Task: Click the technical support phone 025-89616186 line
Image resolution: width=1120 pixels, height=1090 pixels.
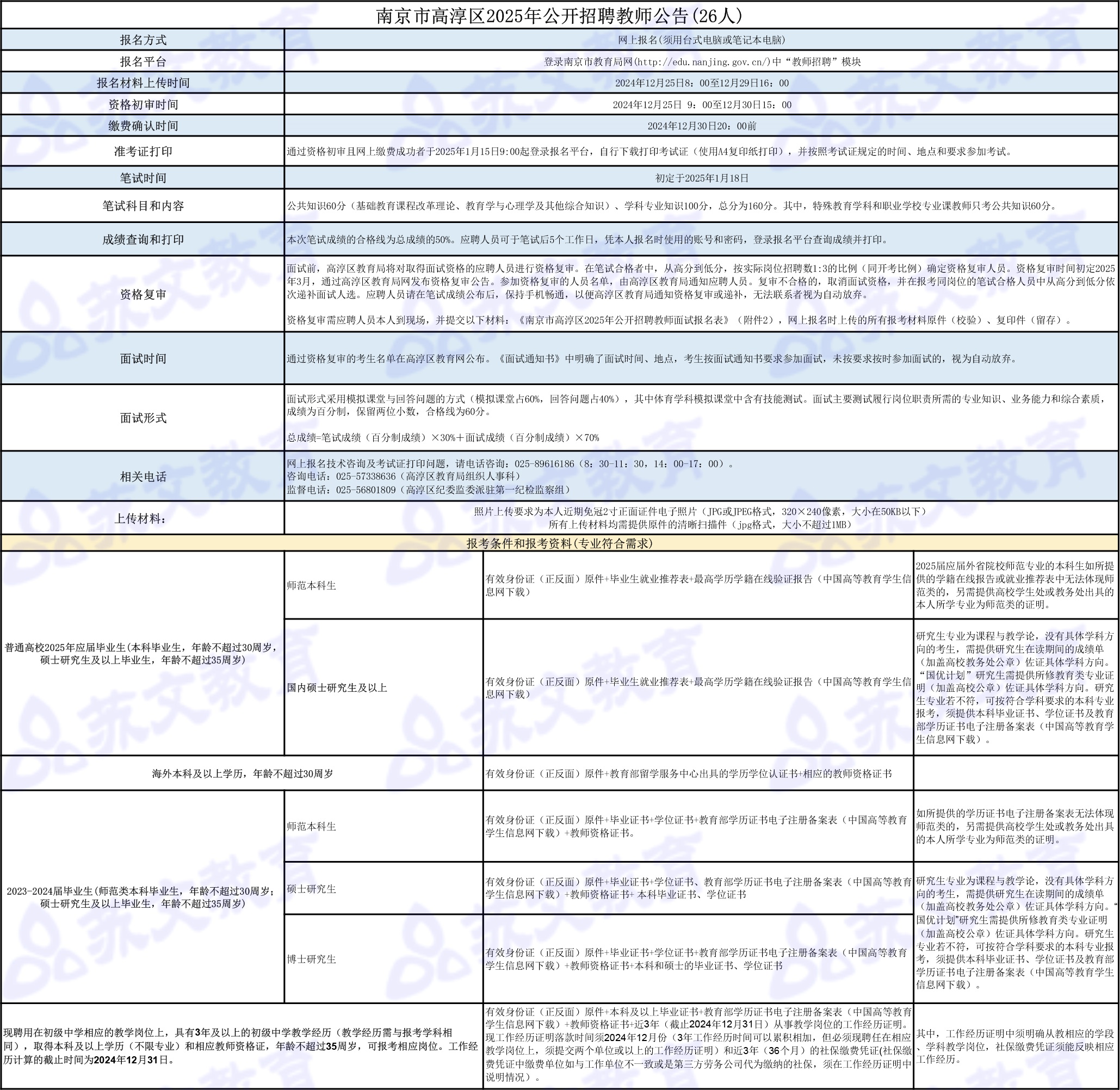Action: [511, 464]
